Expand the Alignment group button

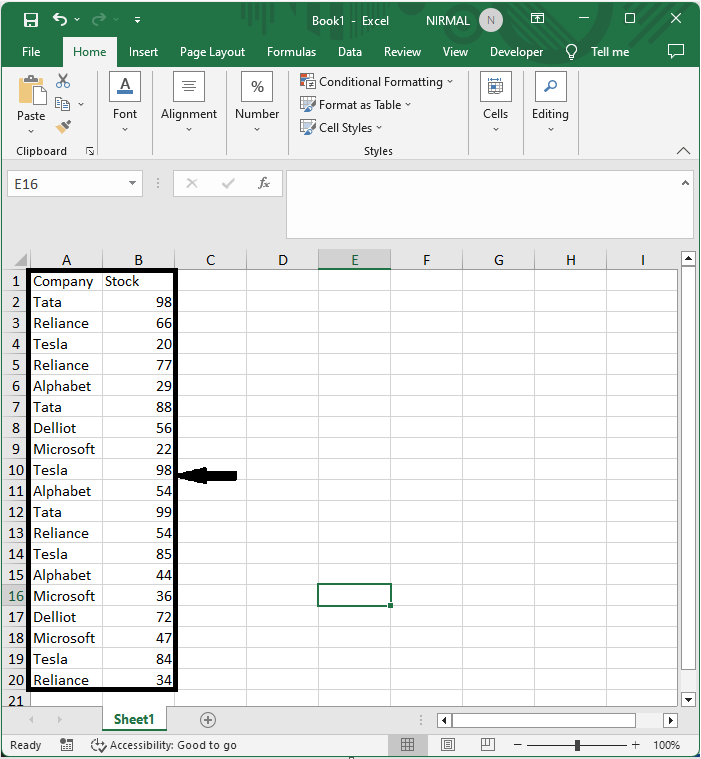coord(189,102)
